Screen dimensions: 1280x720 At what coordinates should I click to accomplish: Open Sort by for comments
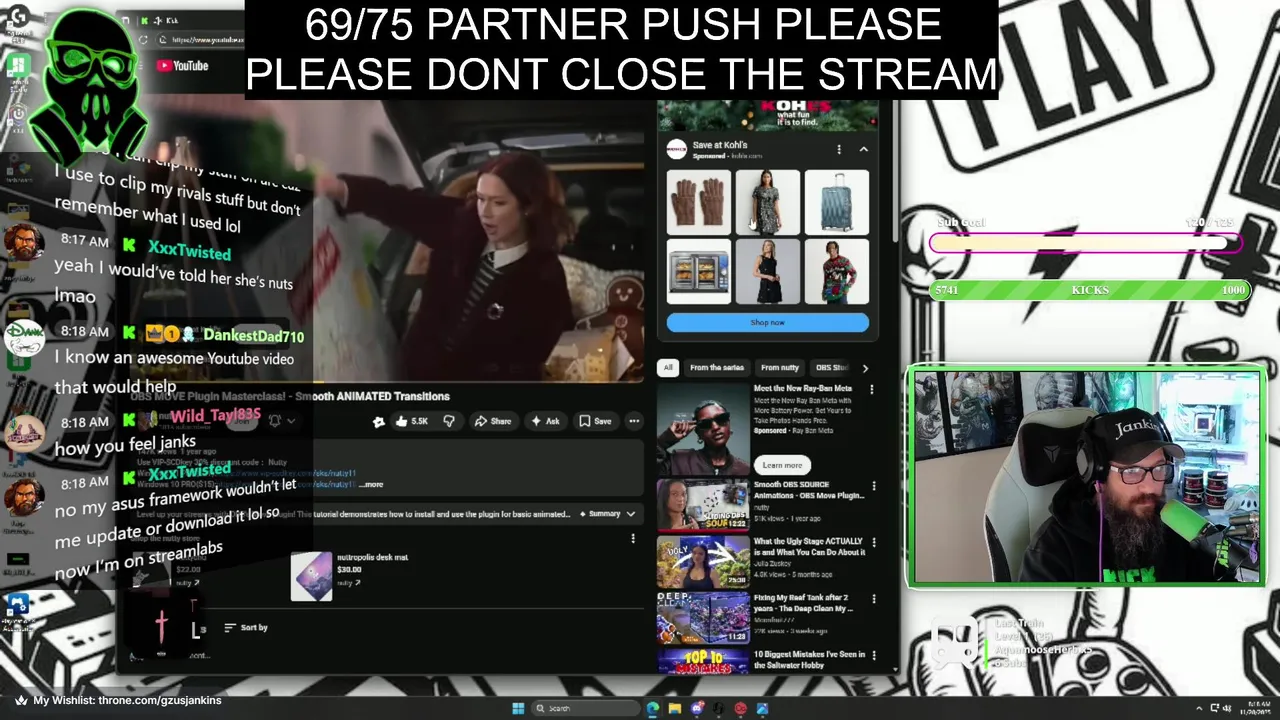point(246,627)
